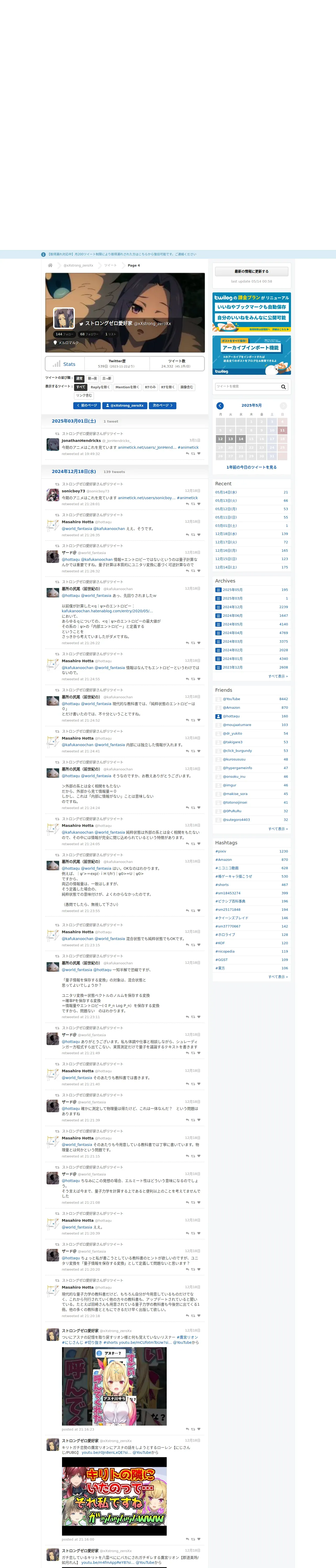Click the JonathanHendricks avatar thumbnail
Screen dimensions: 336x1568
[53, 444]
